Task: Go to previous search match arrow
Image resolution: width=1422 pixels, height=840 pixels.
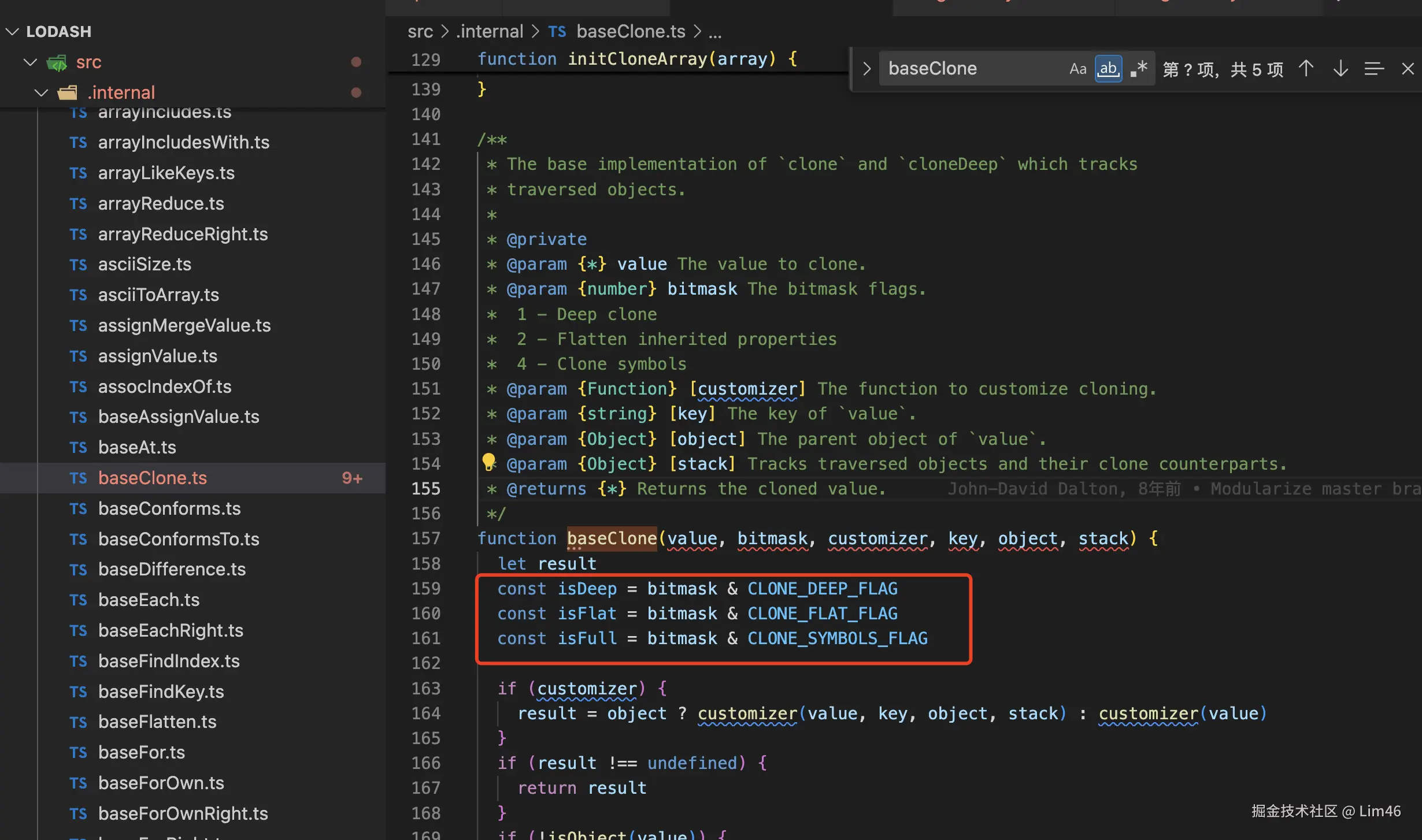Action: (x=1306, y=69)
